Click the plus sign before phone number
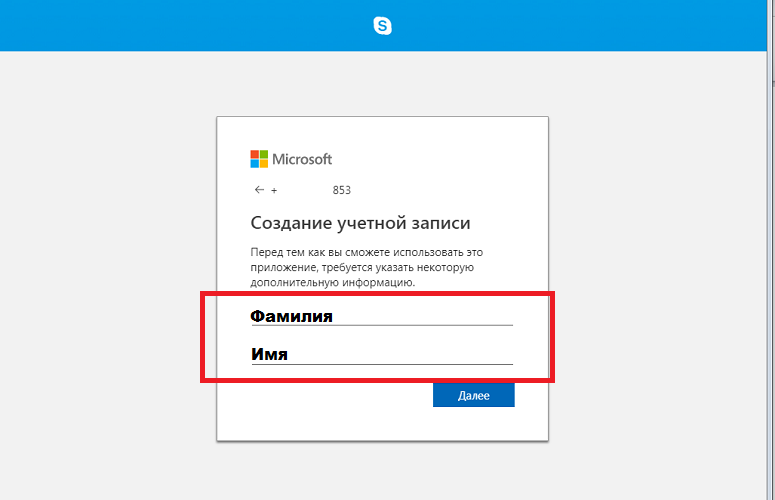This screenshot has width=775, height=500. coord(274,190)
